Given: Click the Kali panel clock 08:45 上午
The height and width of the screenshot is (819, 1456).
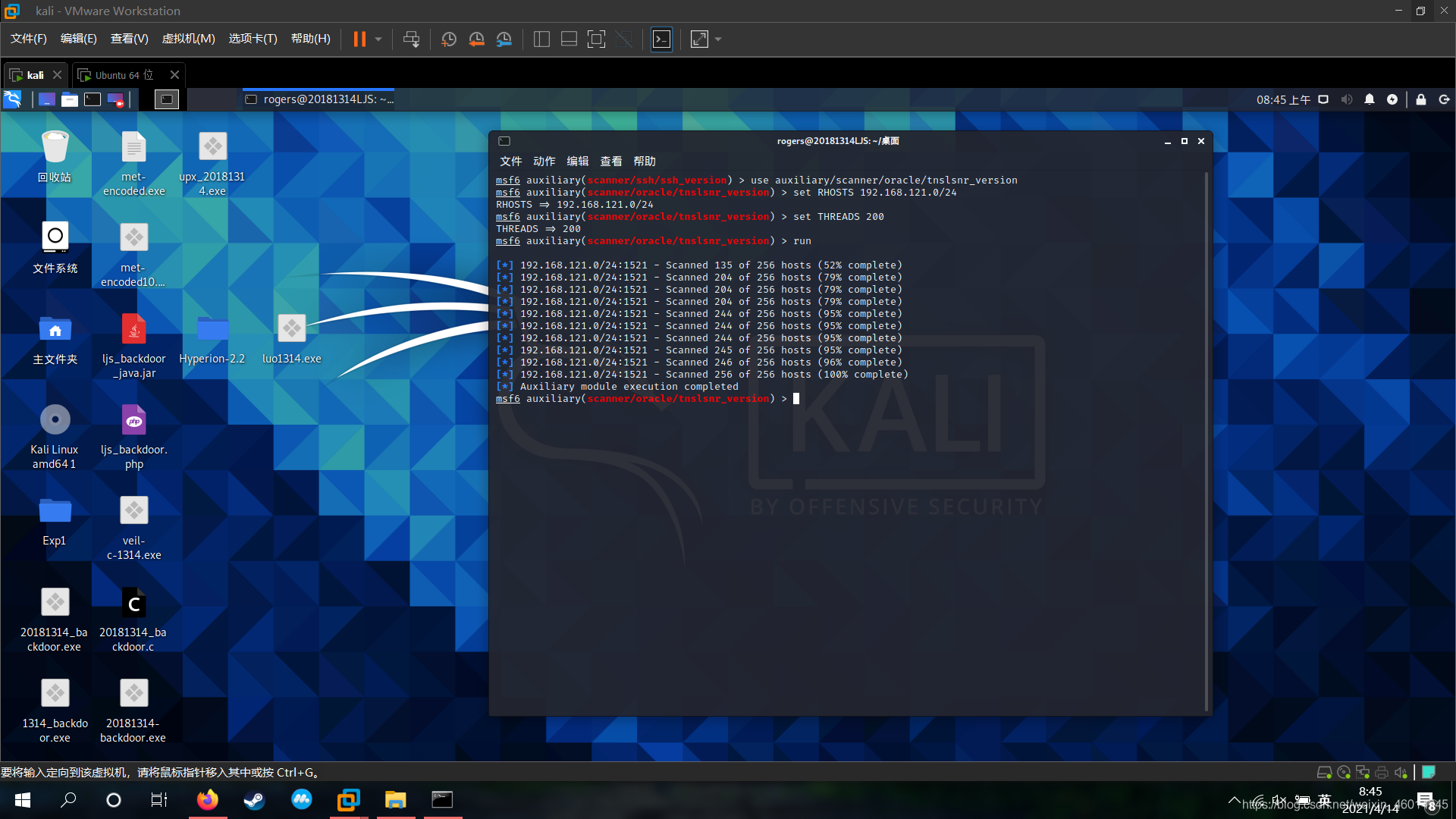Looking at the screenshot, I should [x=1283, y=100].
